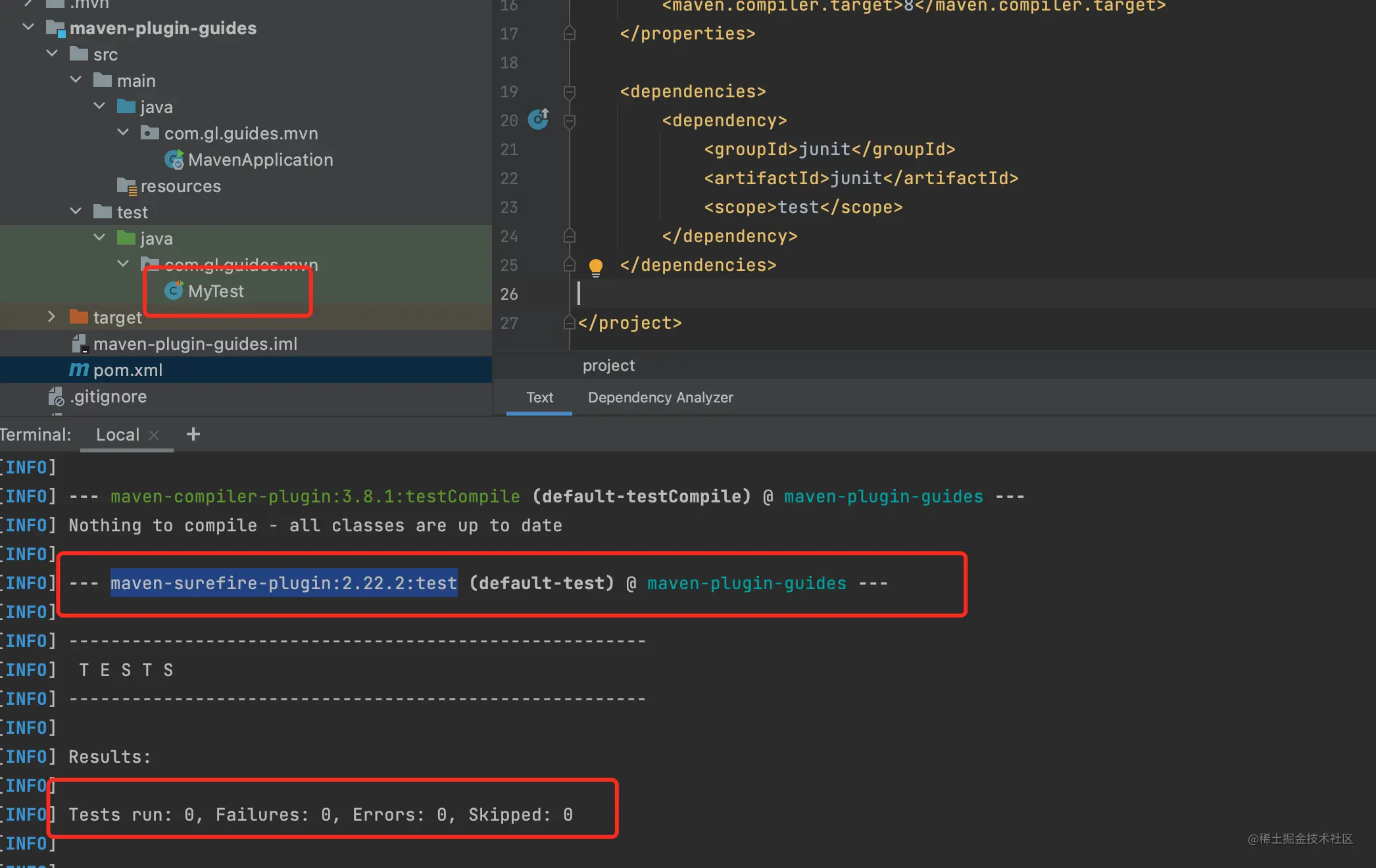Viewport: 1376px width, 868px height.
Task: Click the pom.xml Maven file icon
Action: tap(78, 370)
